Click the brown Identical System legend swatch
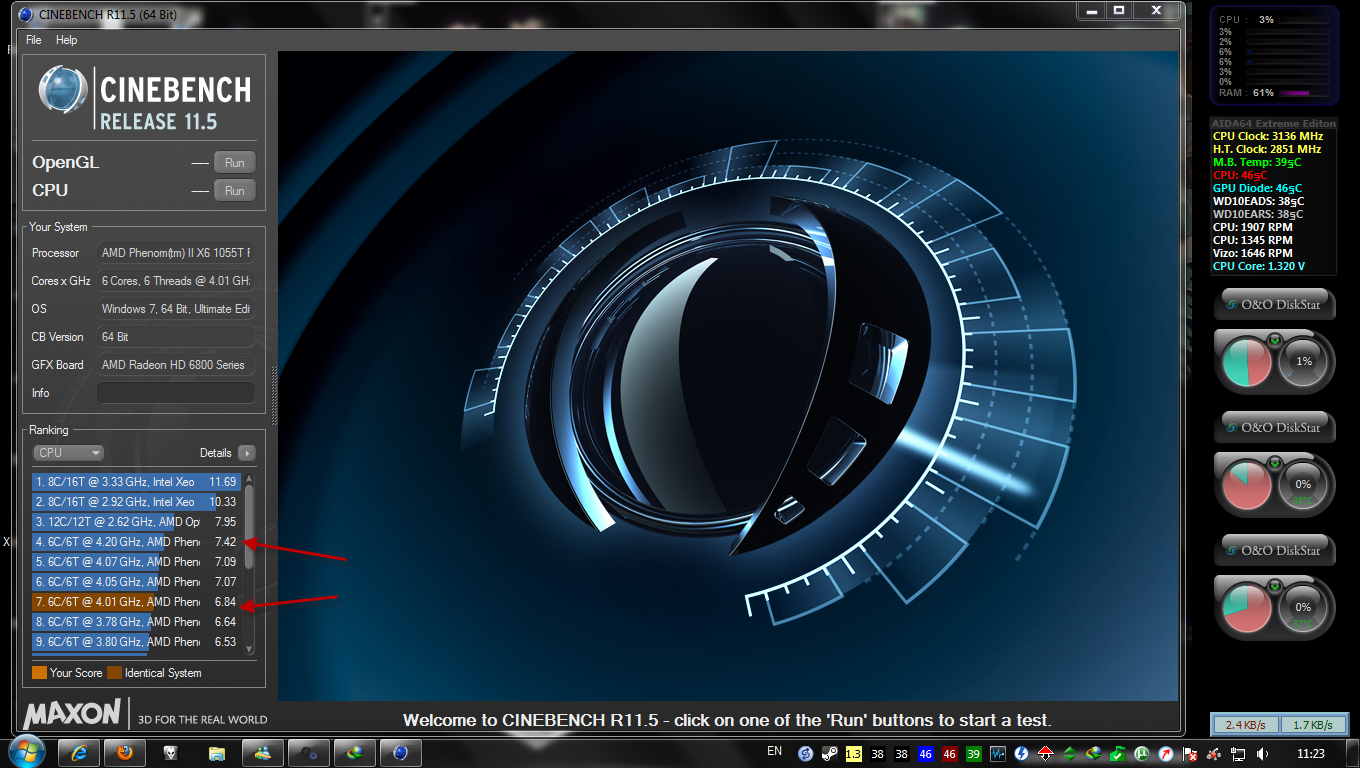This screenshot has width=1360, height=768. [114, 673]
